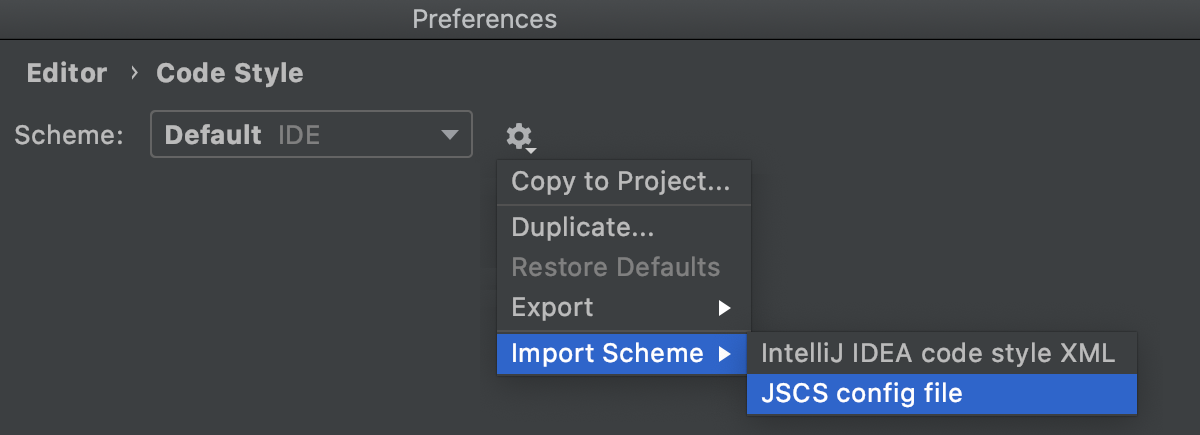Click the Default scheme combo box
Screen dimensions: 1200x435
(310, 135)
